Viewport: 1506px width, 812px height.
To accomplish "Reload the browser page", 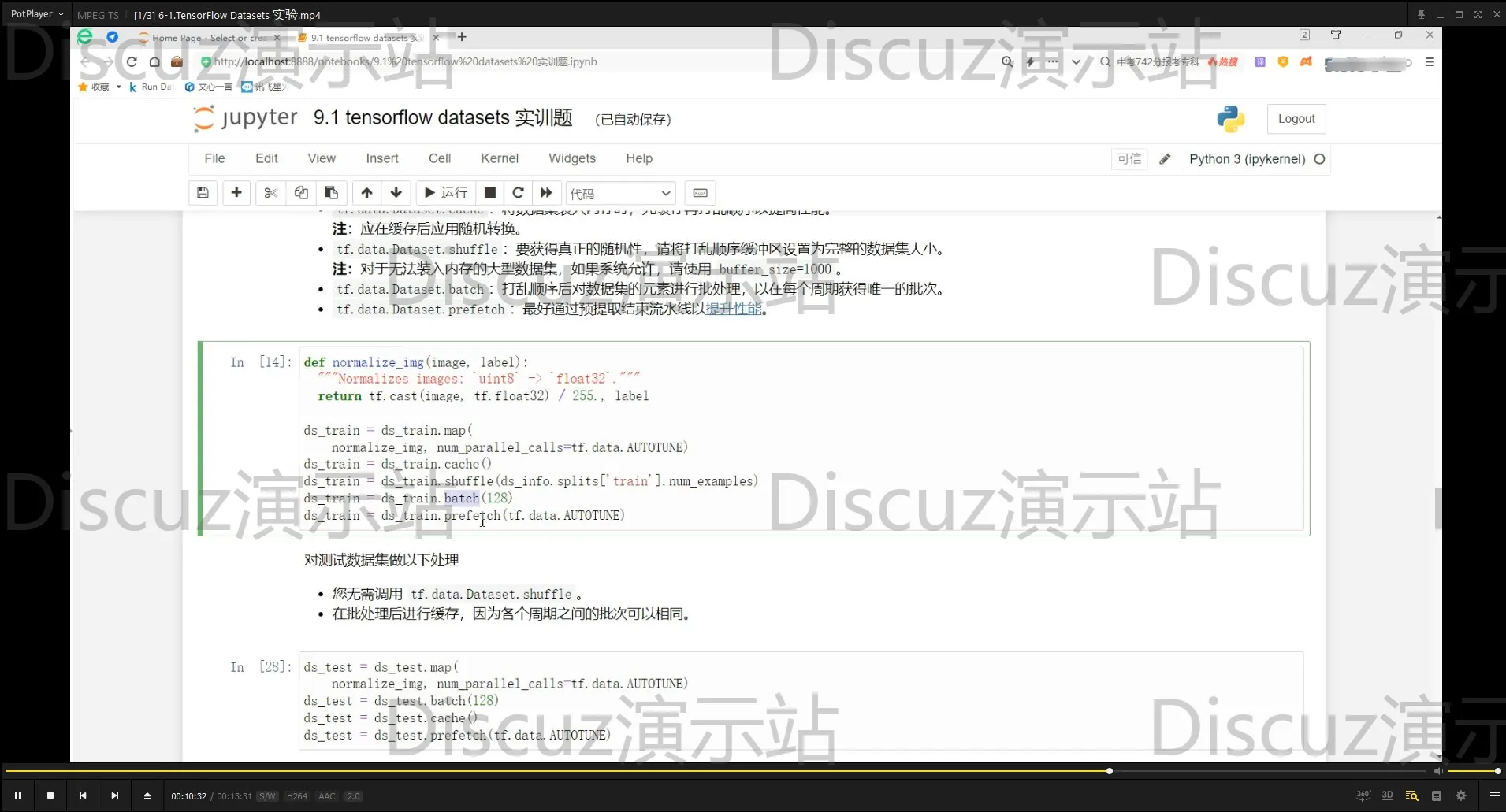I will pos(132,61).
